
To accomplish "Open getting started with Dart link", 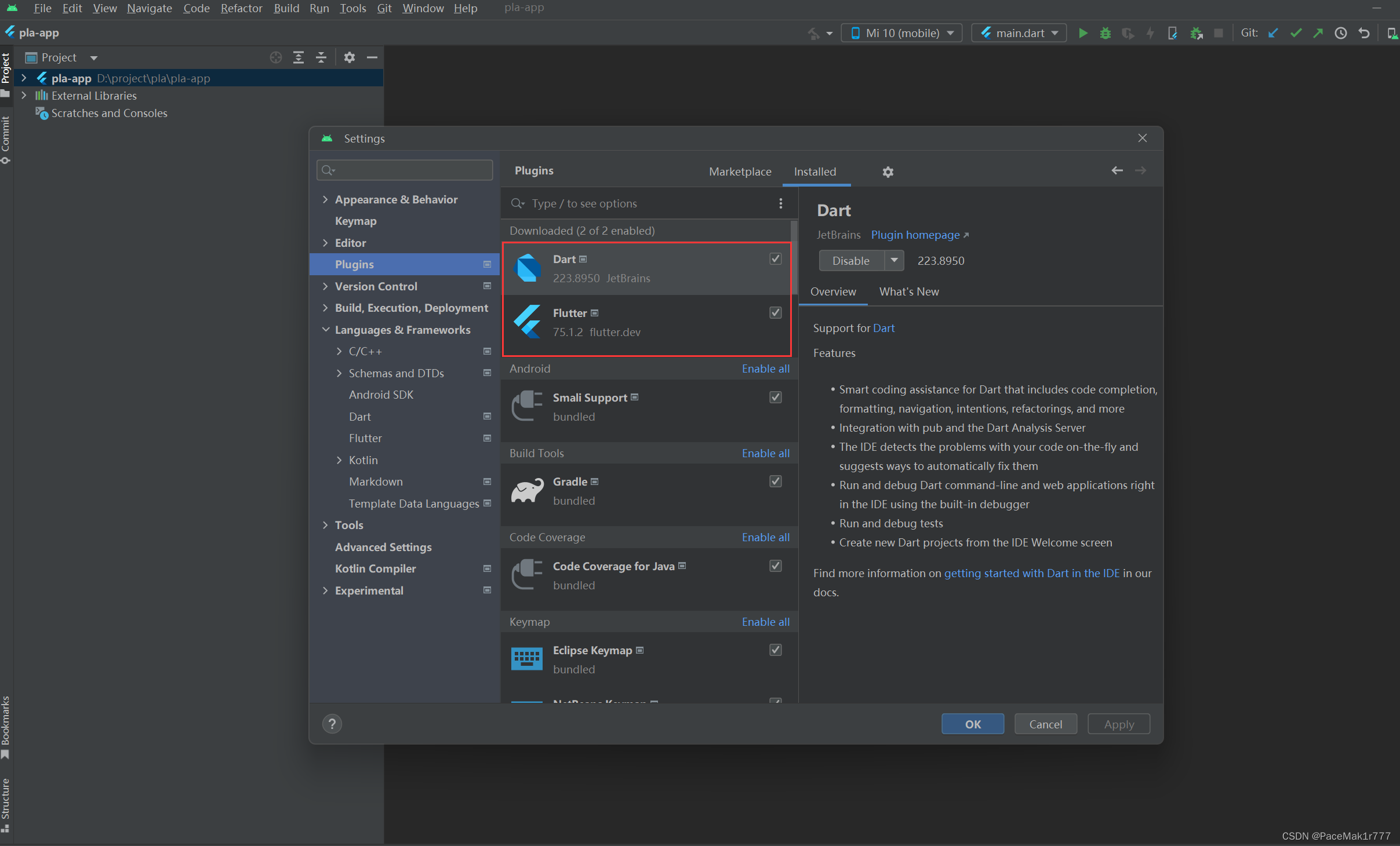I will tap(1031, 573).
